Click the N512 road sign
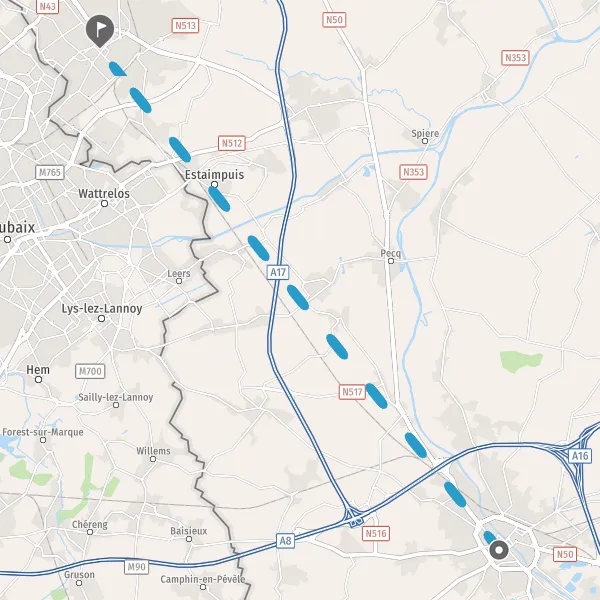The image size is (600, 600). [x=232, y=143]
